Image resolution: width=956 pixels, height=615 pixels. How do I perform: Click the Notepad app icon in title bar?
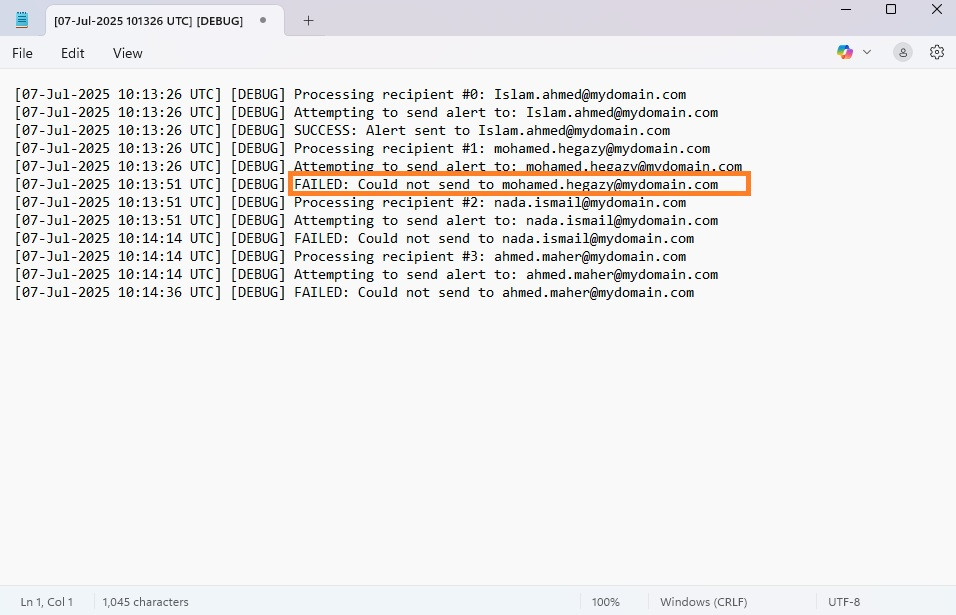click(22, 20)
